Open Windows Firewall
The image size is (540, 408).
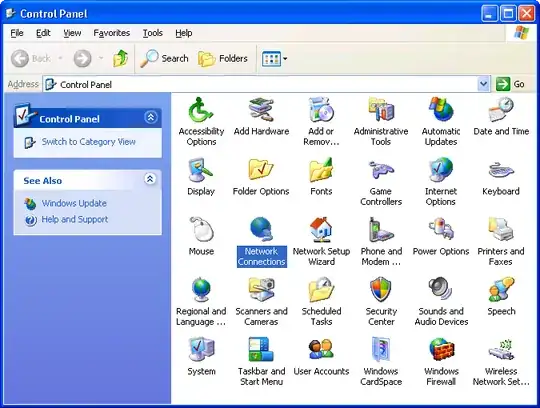tap(441, 362)
